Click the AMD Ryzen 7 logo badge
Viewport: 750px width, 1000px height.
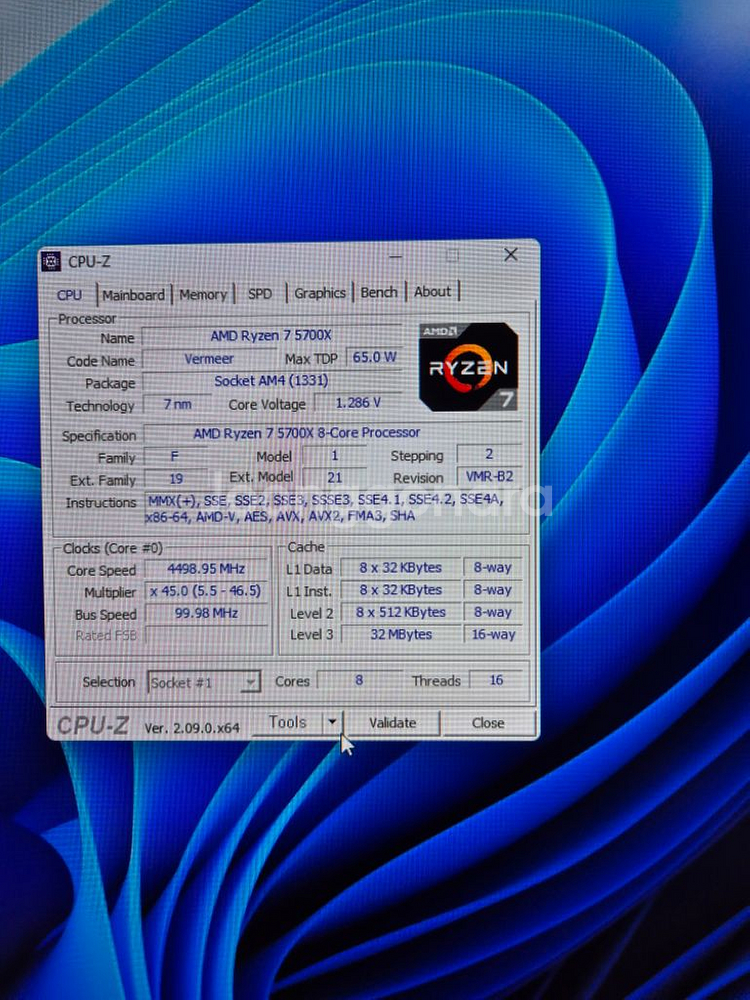(x=468, y=367)
